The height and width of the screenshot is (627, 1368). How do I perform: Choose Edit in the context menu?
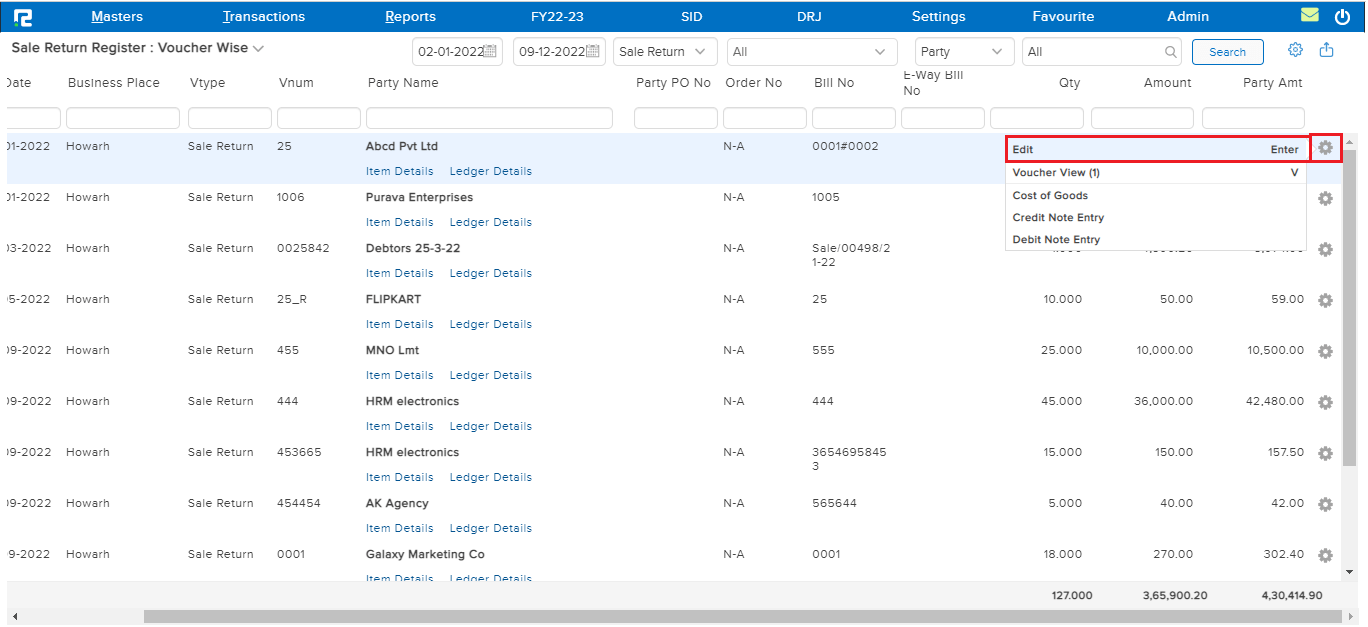(1022, 150)
